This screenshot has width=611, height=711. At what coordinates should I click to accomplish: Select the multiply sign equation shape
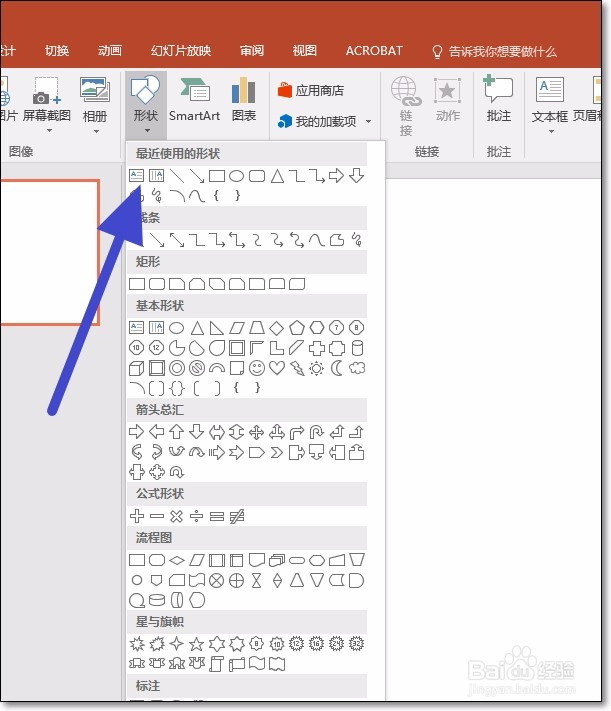point(176,516)
